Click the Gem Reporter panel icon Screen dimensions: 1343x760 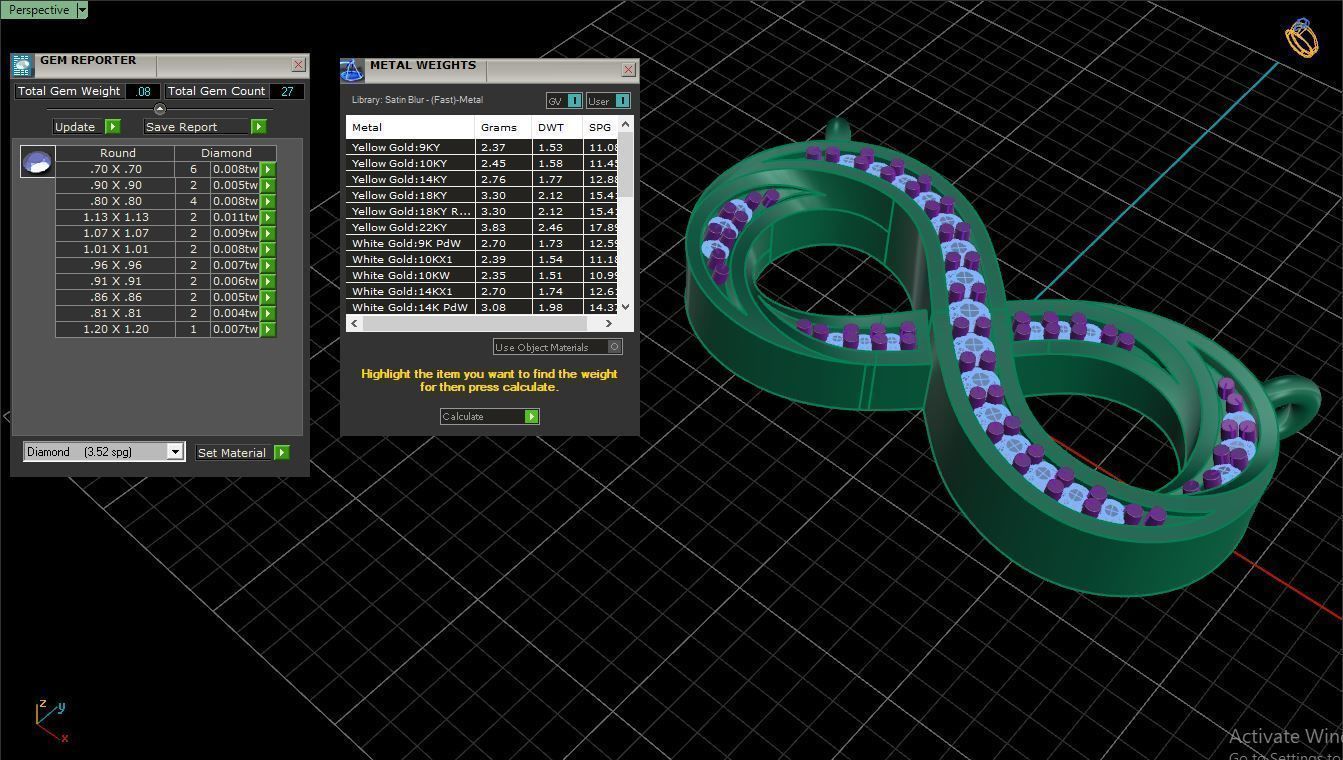tap(22, 66)
